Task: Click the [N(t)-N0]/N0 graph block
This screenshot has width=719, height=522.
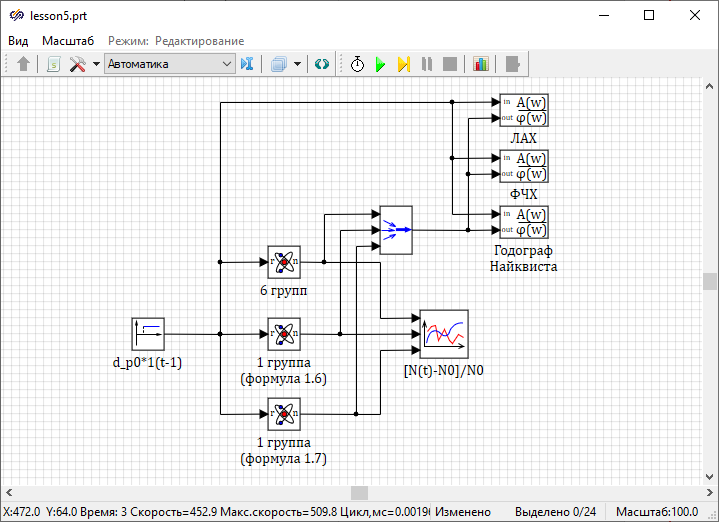Action: [x=444, y=334]
